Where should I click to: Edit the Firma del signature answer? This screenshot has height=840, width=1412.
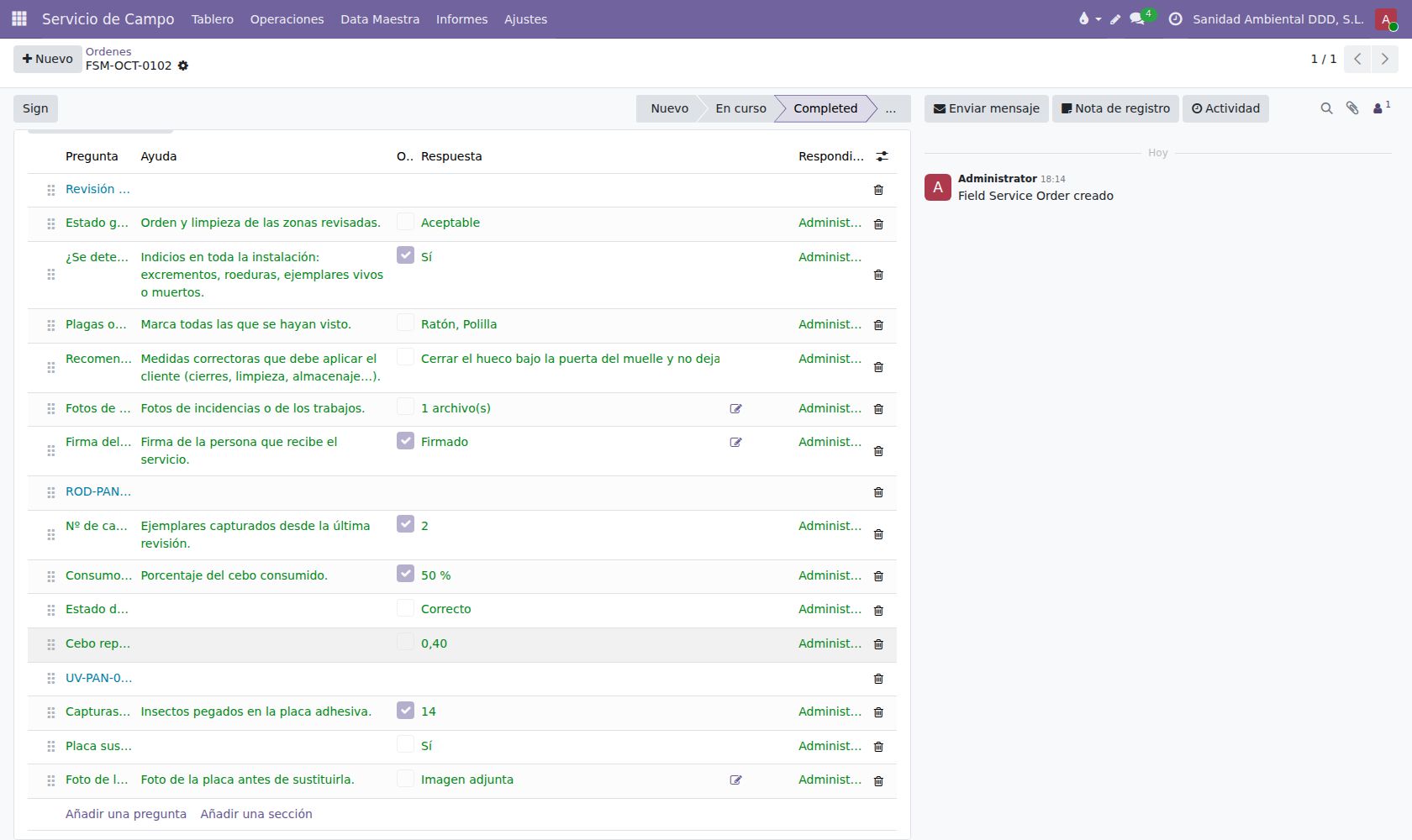click(x=735, y=443)
